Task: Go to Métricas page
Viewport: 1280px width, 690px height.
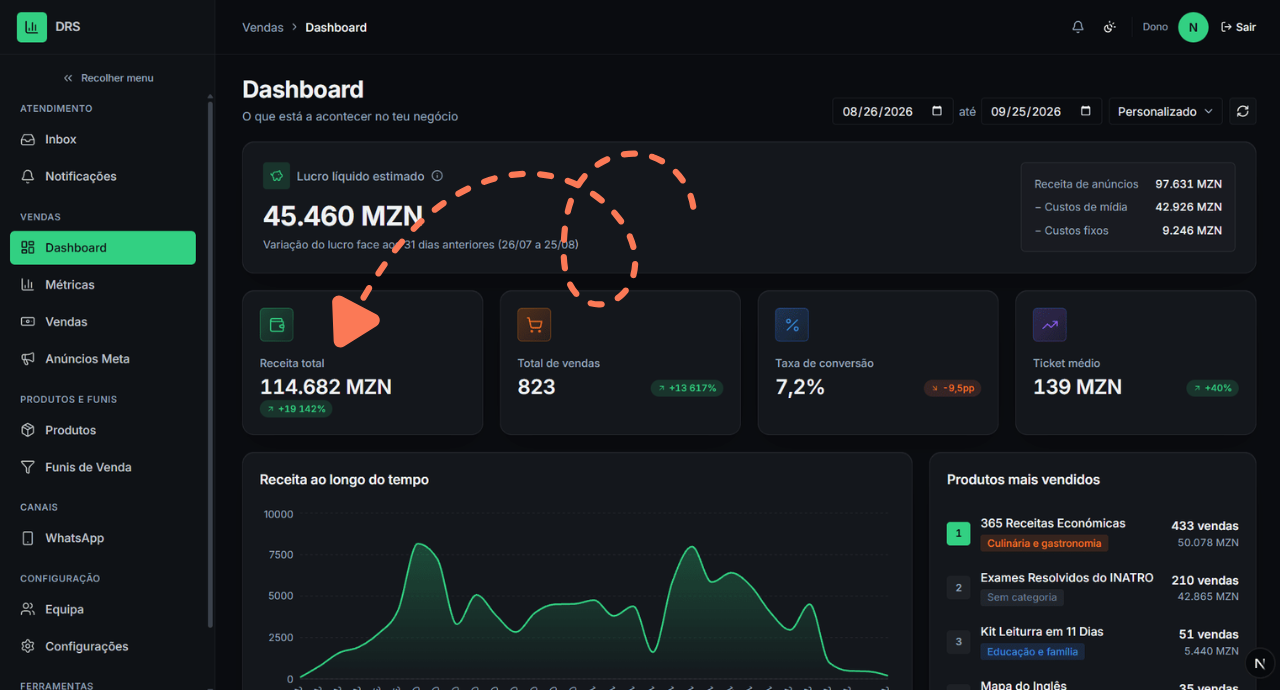Action: coord(103,285)
